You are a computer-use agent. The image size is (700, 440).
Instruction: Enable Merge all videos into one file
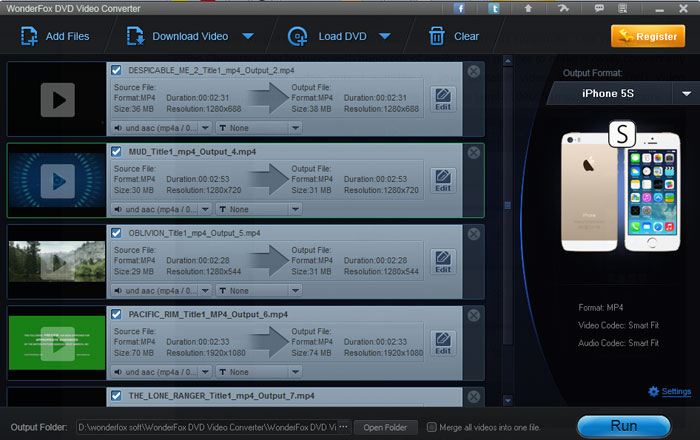click(431, 427)
